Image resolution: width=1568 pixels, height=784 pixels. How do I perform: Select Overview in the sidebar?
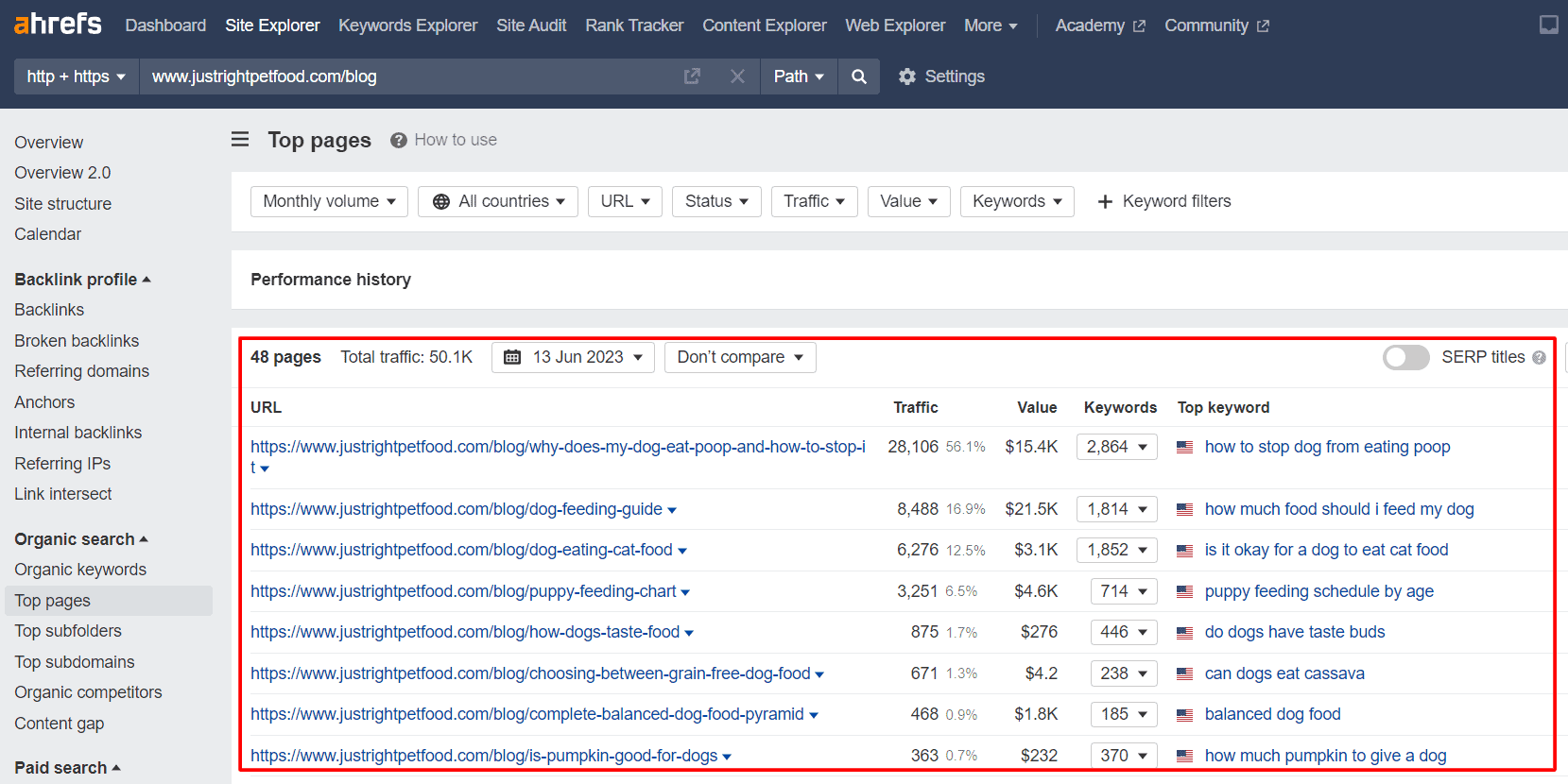point(49,143)
